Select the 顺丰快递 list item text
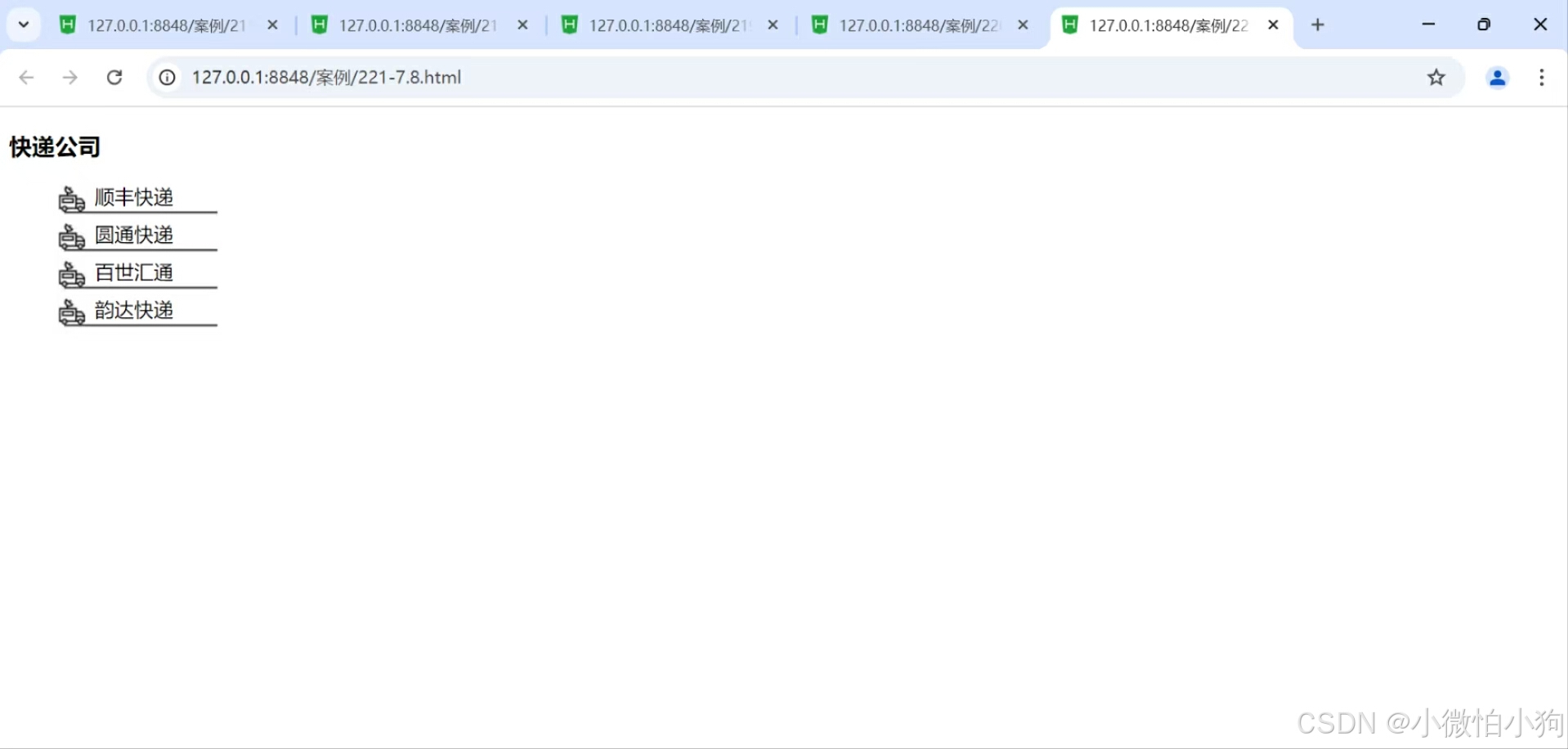 pyautogui.click(x=134, y=197)
